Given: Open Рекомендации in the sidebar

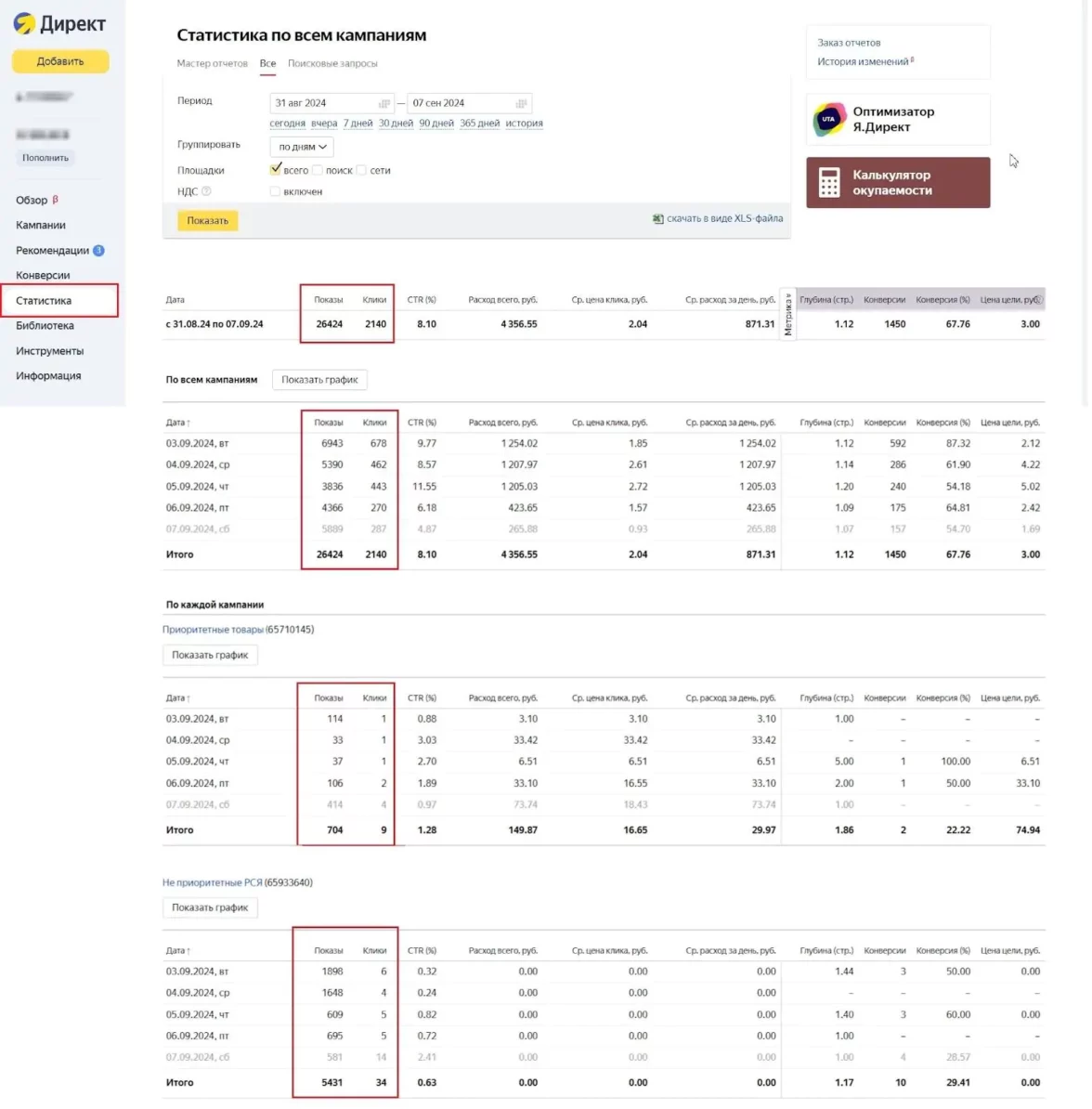Looking at the screenshot, I should pyautogui.click(x=52, y=251).
